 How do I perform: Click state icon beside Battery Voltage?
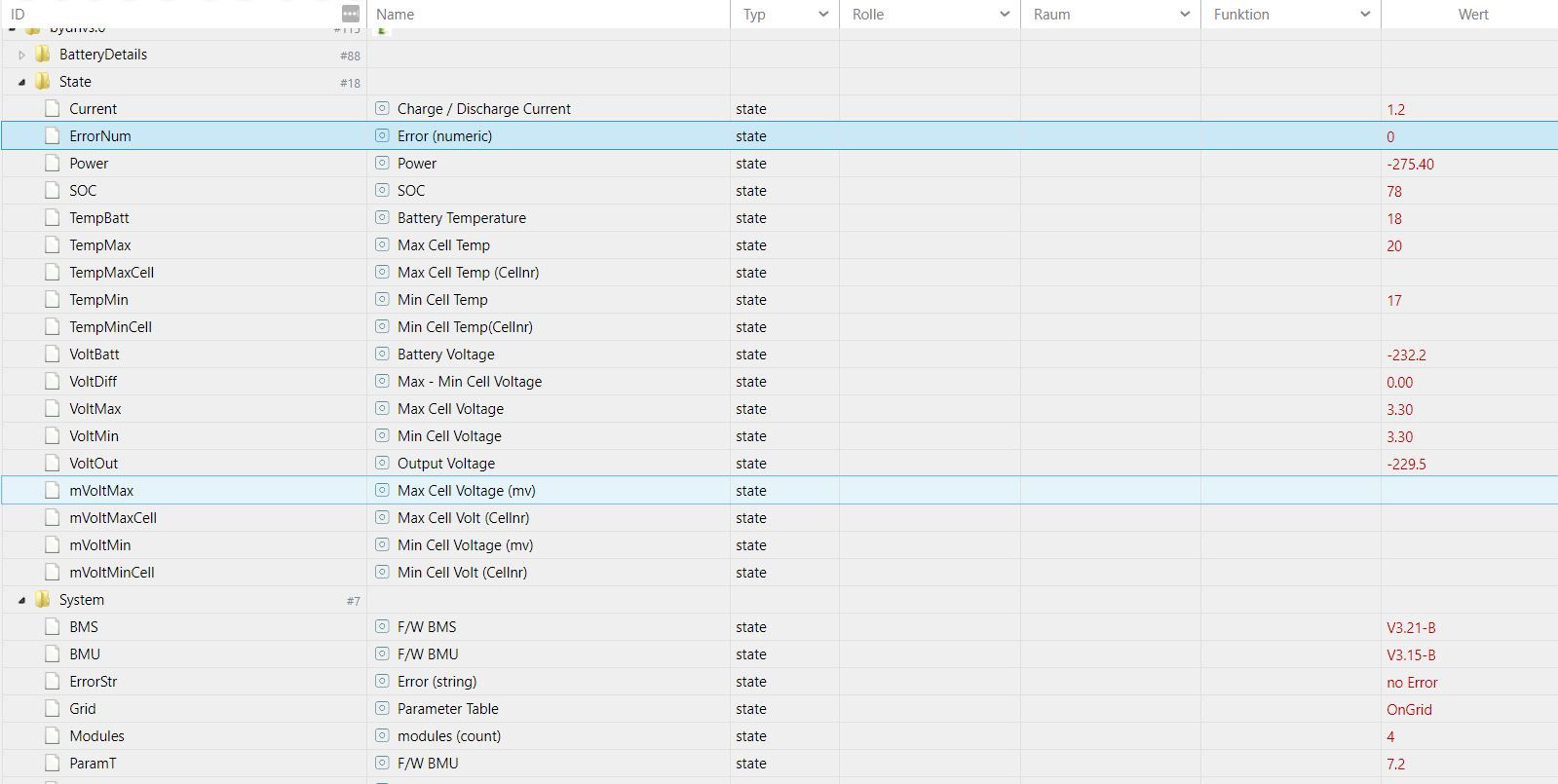pyautogui.click(x=382, y=355)
